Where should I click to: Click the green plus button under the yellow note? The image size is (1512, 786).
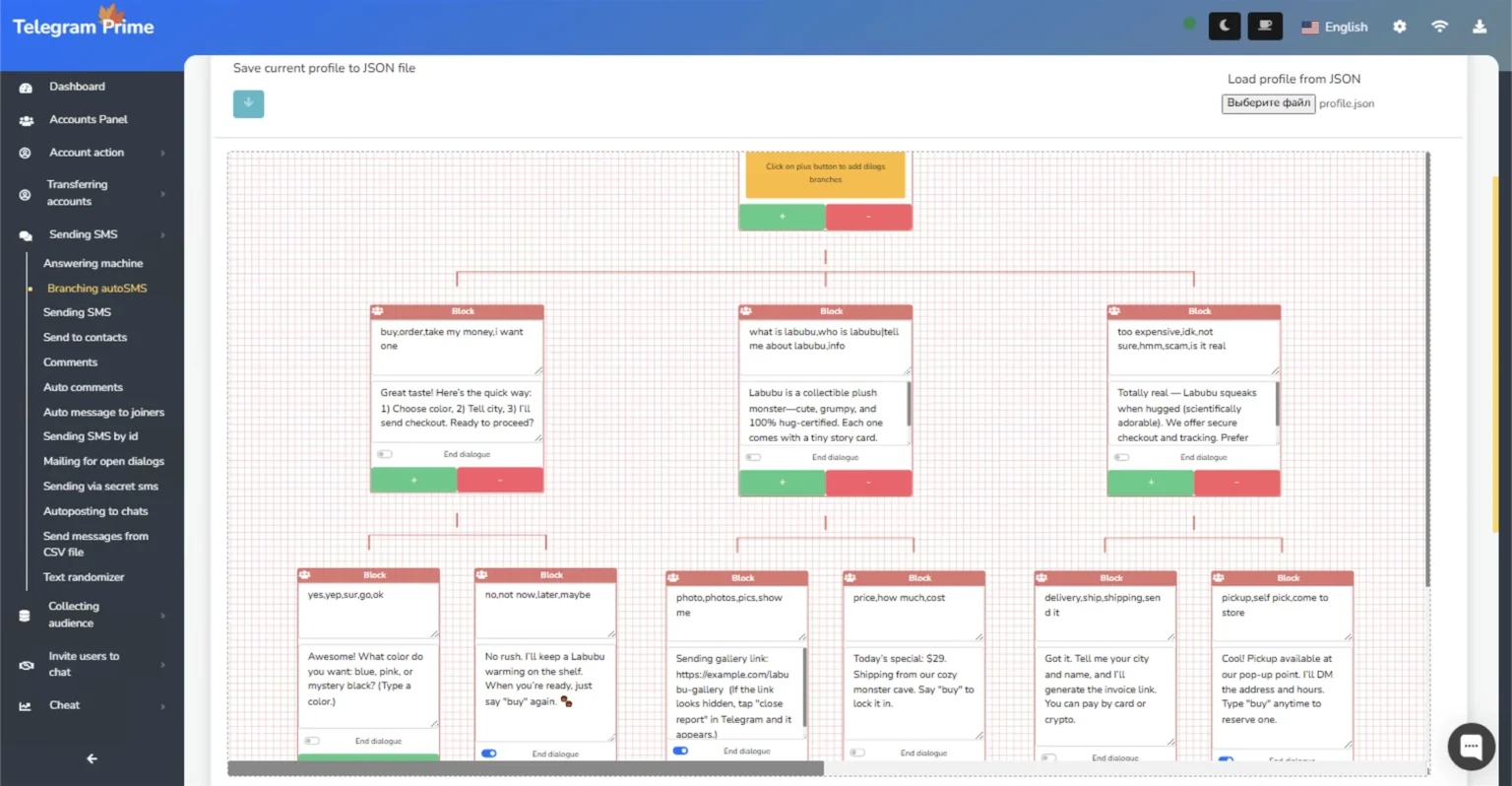[x=782, y=217]
